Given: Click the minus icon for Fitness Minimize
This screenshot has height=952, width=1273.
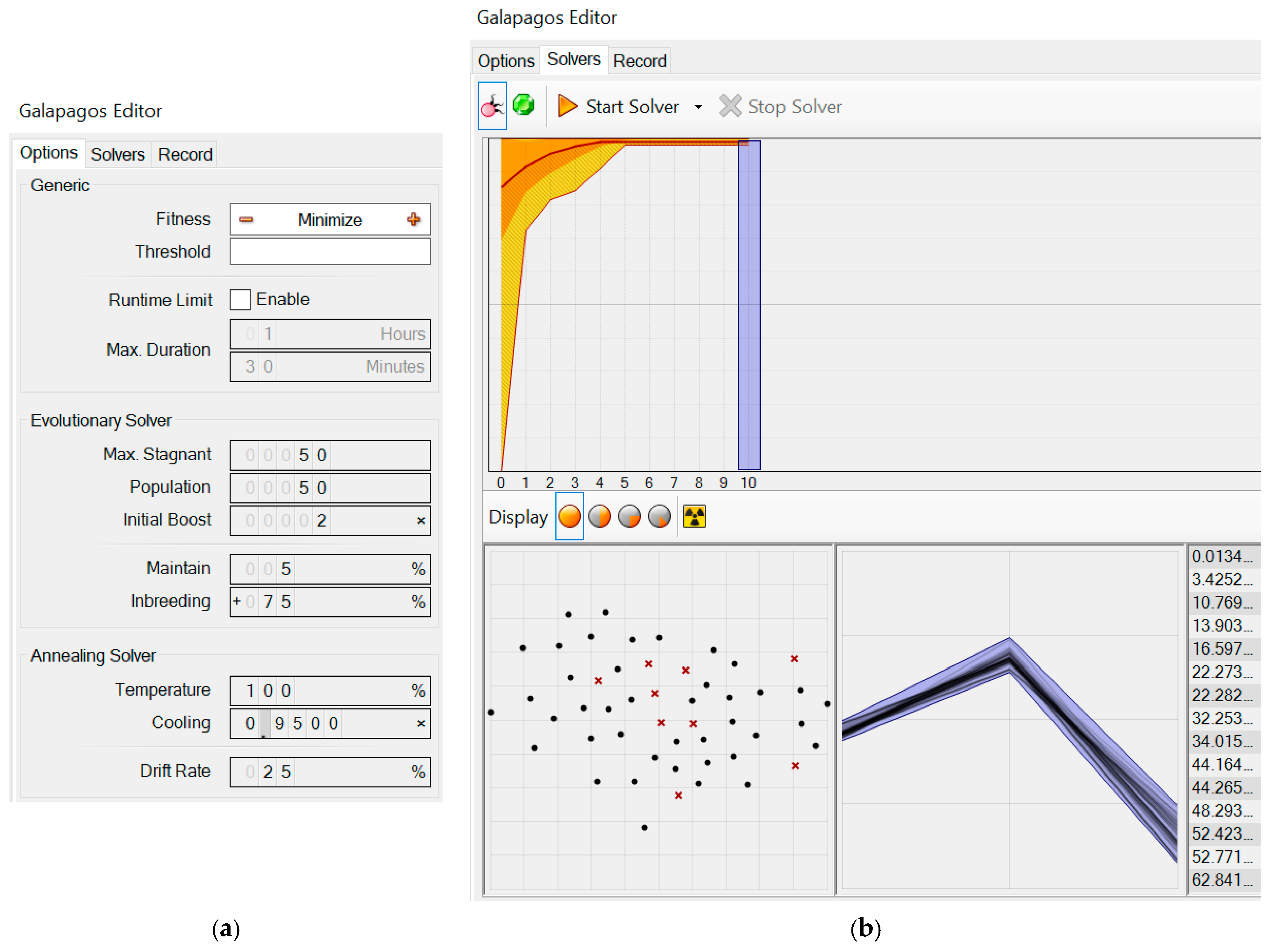Looking at the screenshot, I should click(246, 219).
